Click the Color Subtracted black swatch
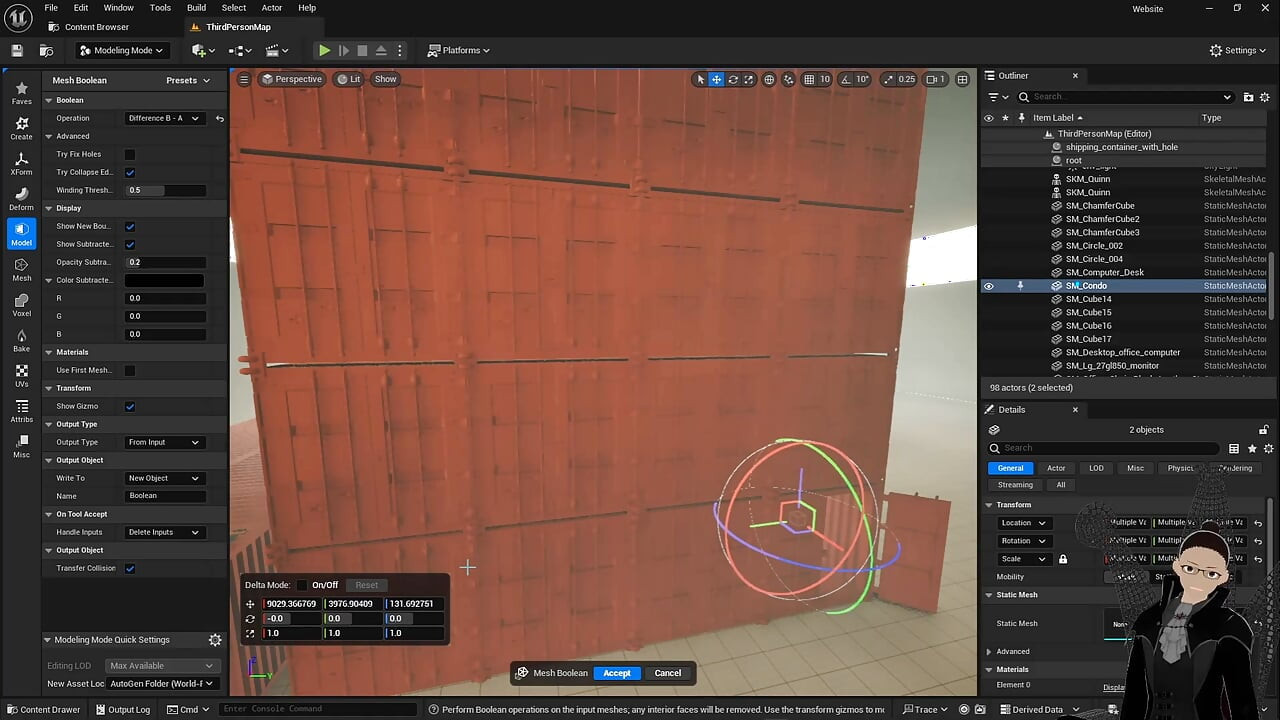 [164, 280]
